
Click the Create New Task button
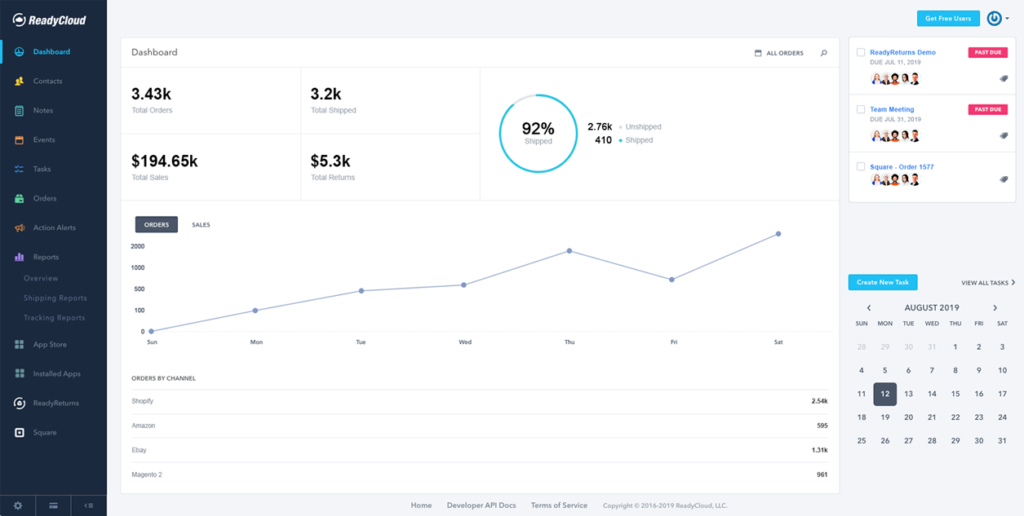tap(883, 282)
